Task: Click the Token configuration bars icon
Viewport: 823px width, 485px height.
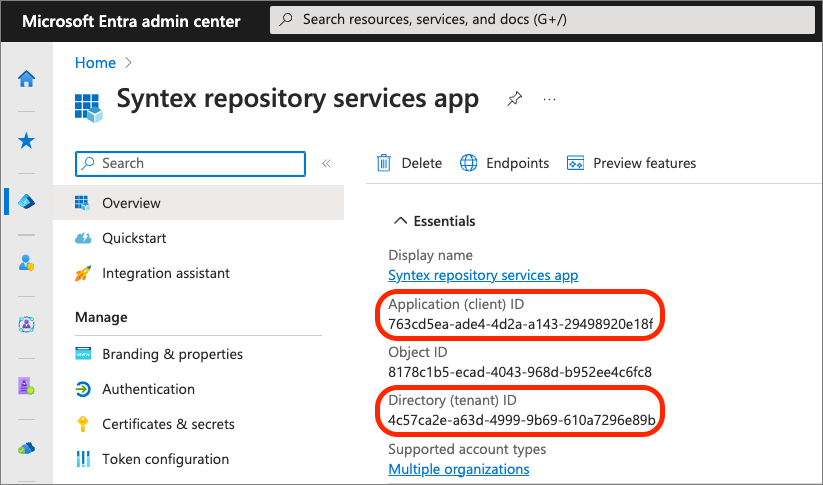Action: [x=83, y=459]
